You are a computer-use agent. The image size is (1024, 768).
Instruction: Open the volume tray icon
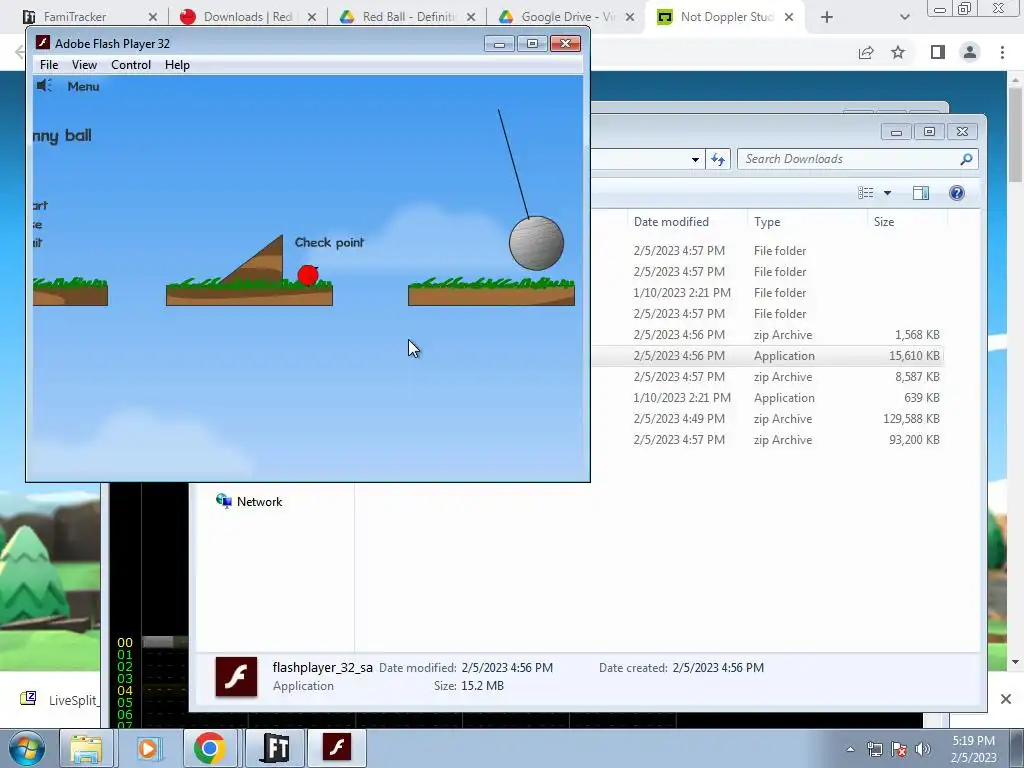tap(923, 749)
